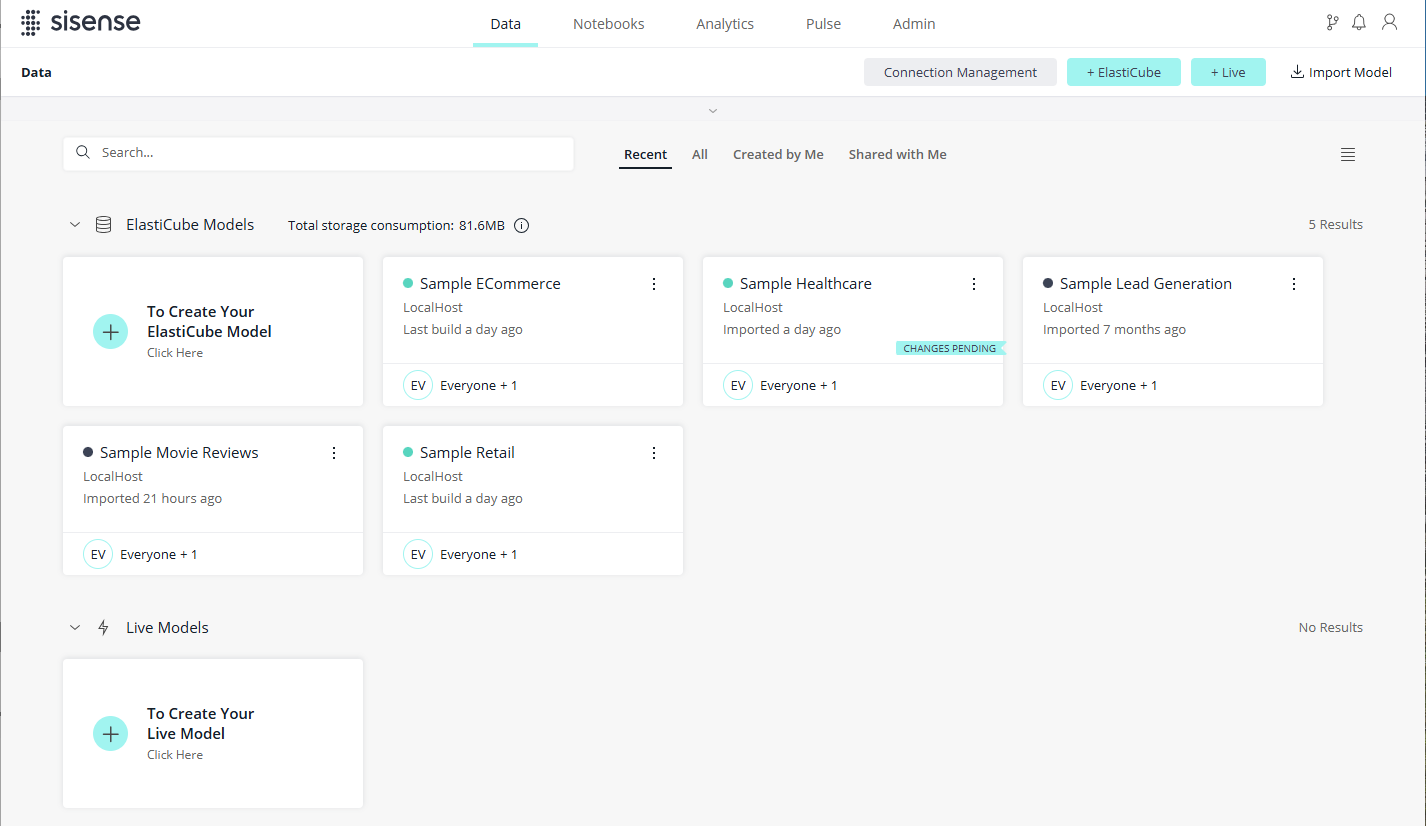This screenshot has height=826, width=1426.
Task: Click the Import Model button
Action: click(1341, 72)
